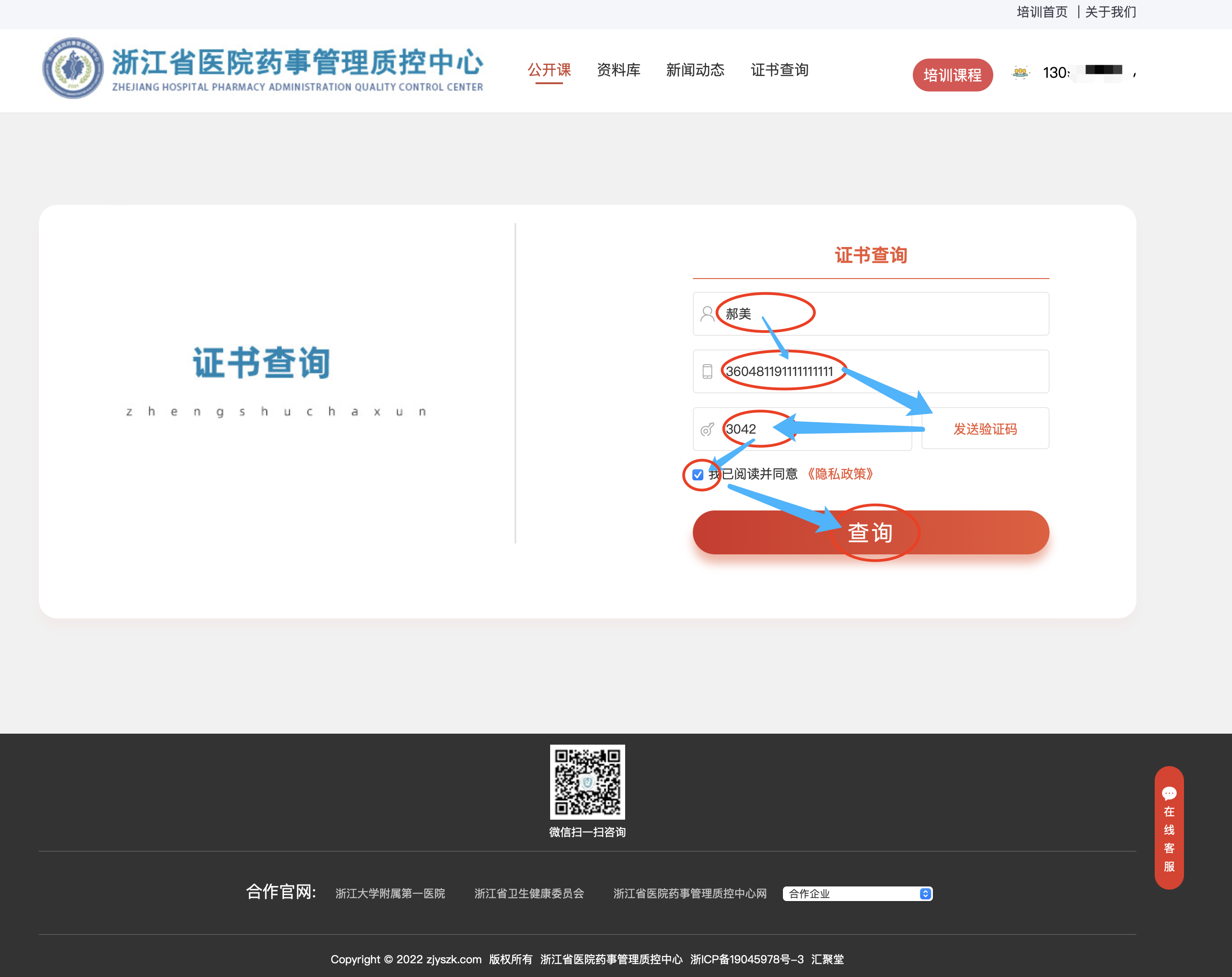The width and height of the screenshot is (1232, 977).
Task: Uncheck the privacy policy agreement checkbox
Action: point(698,474)
